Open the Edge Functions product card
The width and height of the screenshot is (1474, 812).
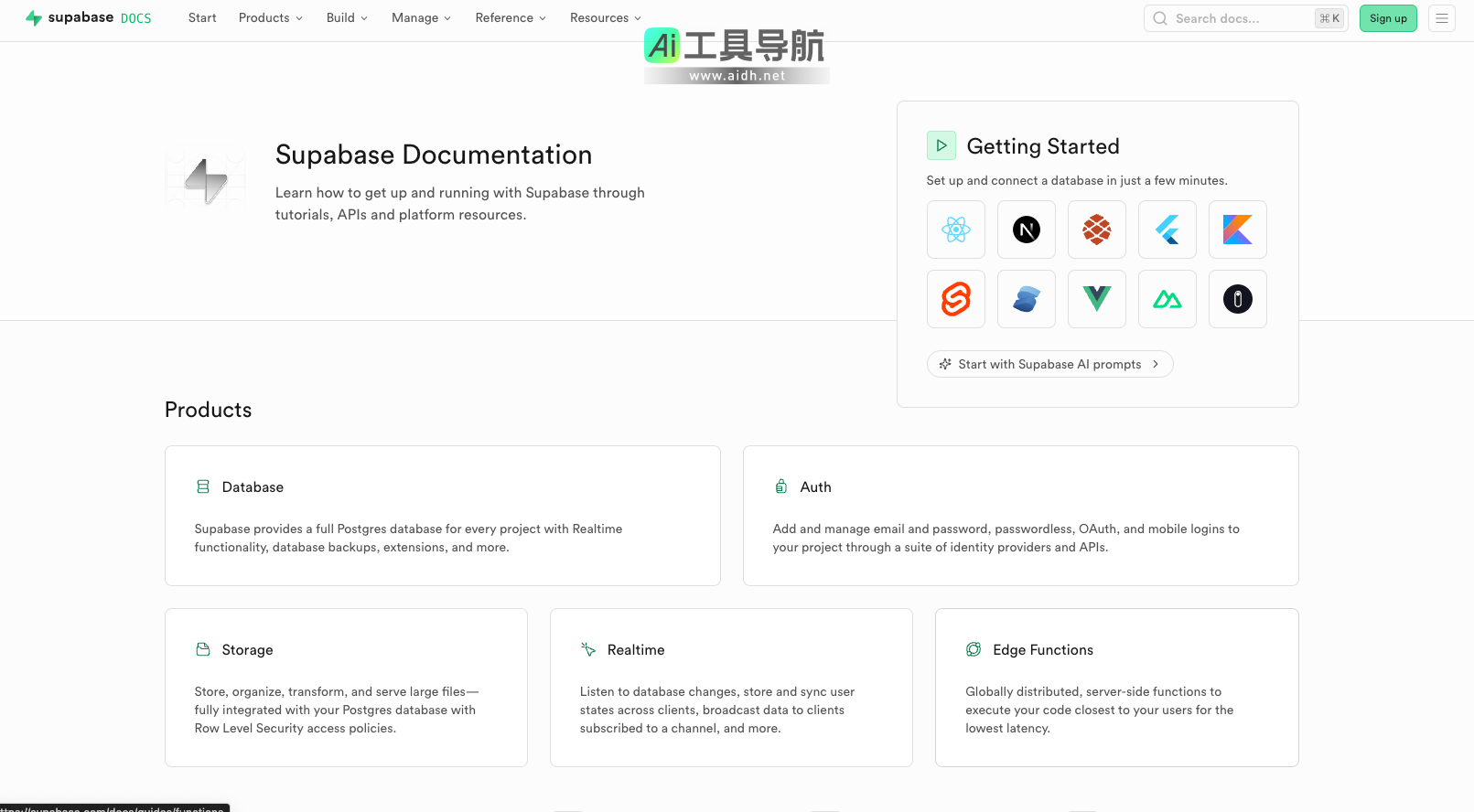point(1116,687)
